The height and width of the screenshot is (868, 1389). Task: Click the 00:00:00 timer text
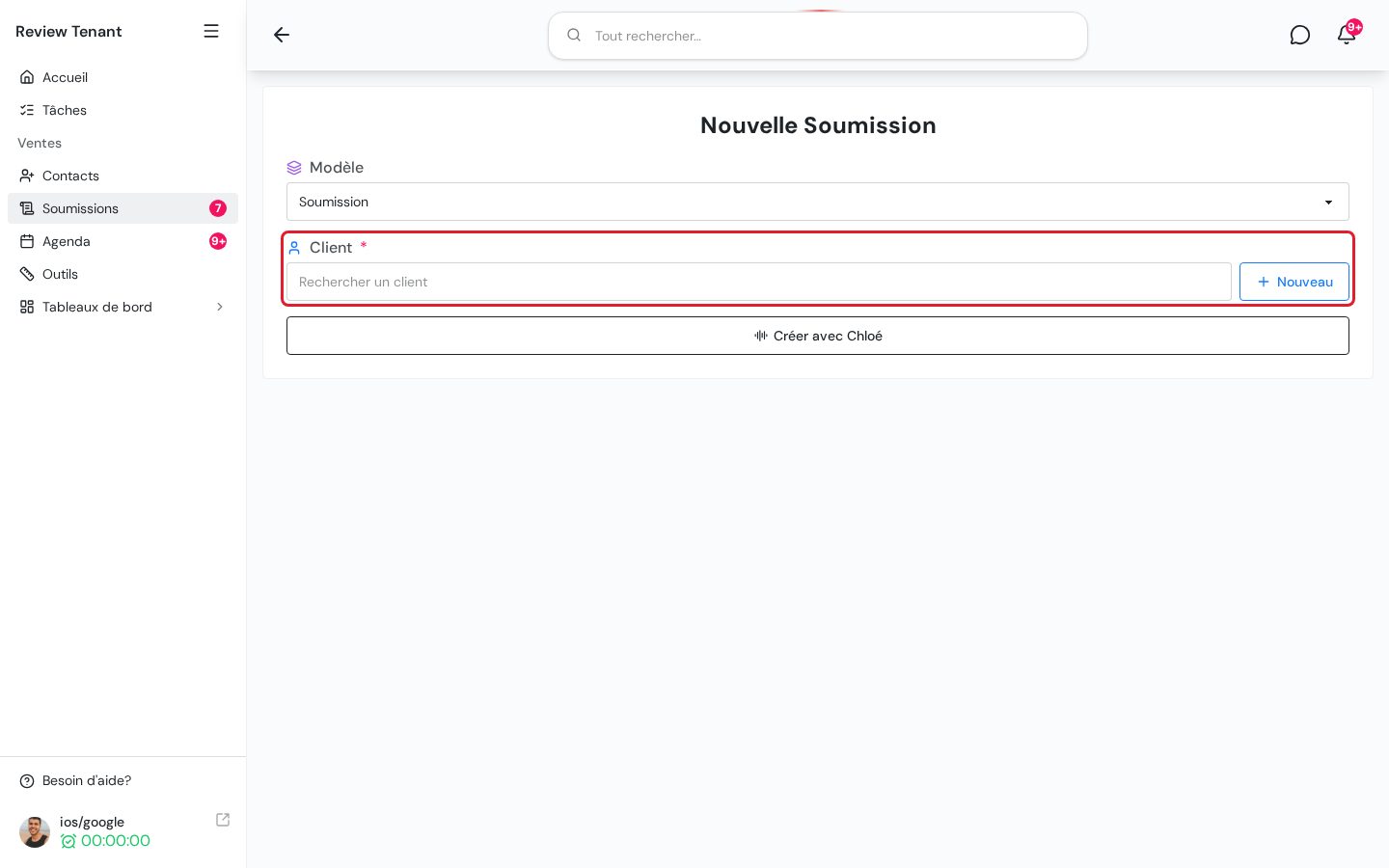[116, 841]
